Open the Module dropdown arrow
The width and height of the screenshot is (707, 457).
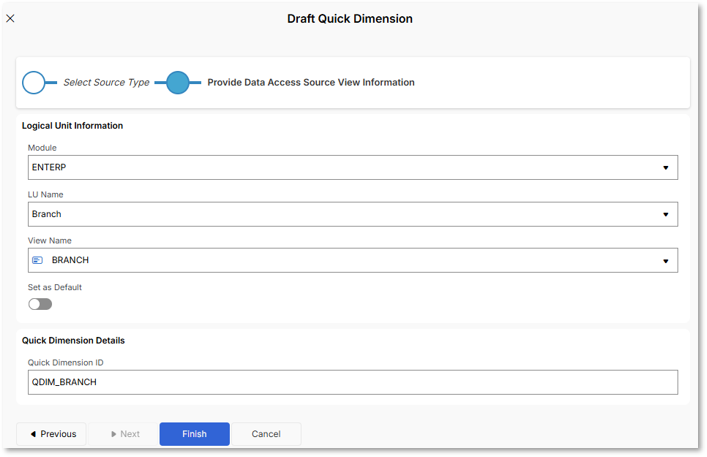(x=666, y=168)
